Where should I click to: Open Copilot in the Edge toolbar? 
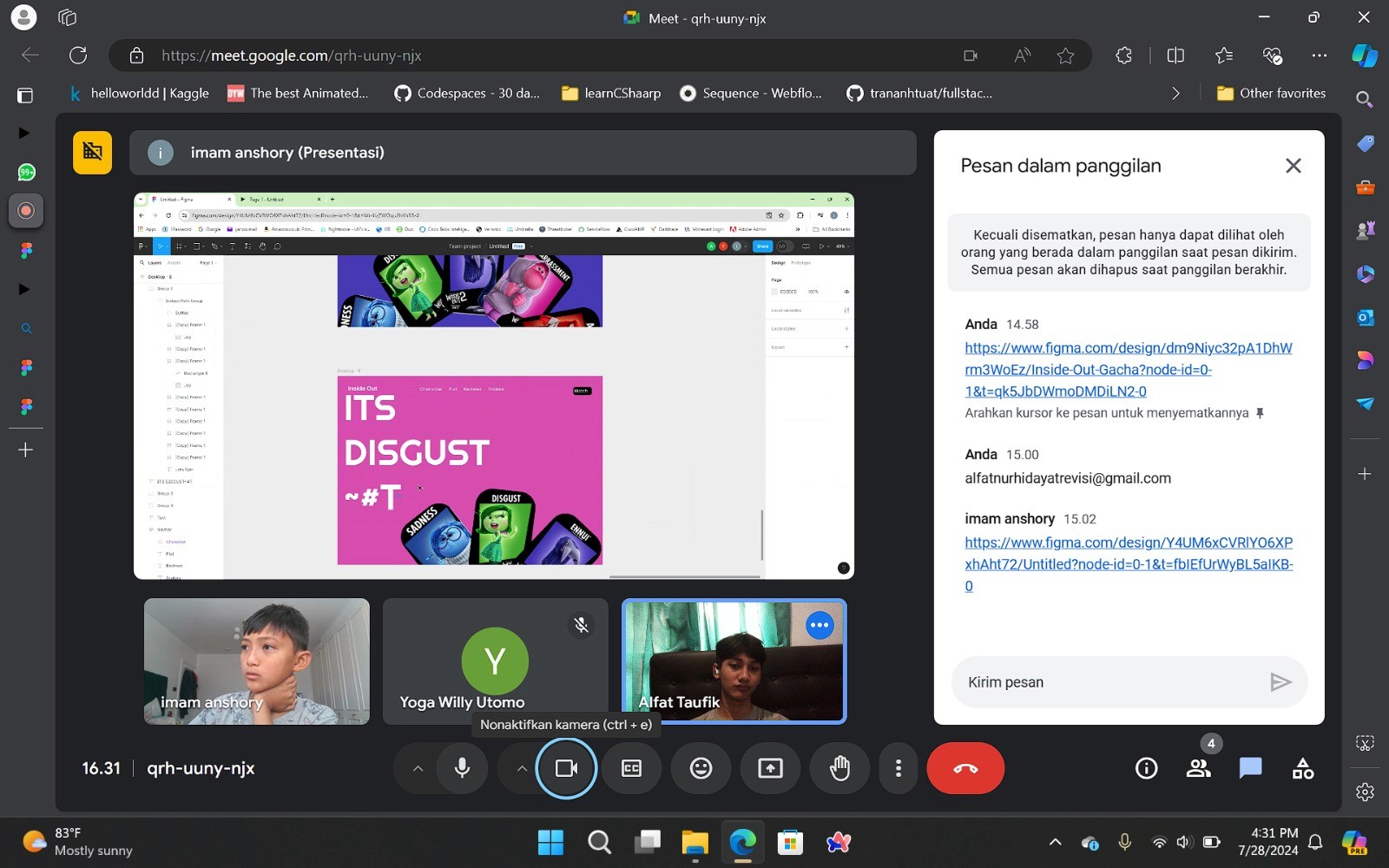point(1364,55)
